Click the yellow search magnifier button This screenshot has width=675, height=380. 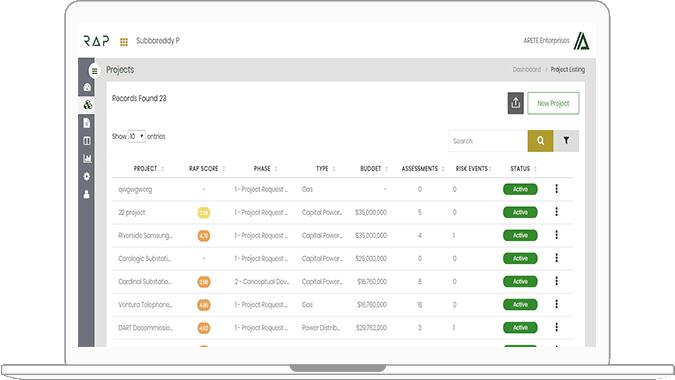pyautogui.click(x=540, y=141)
